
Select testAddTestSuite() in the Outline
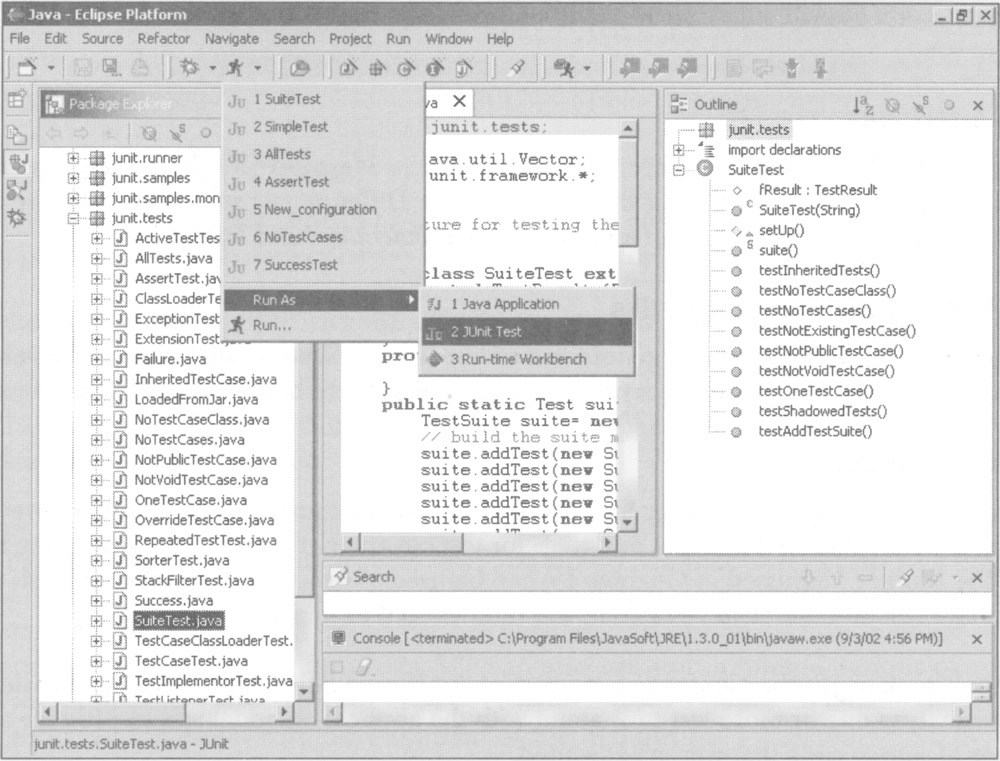[x=815, y=431]
